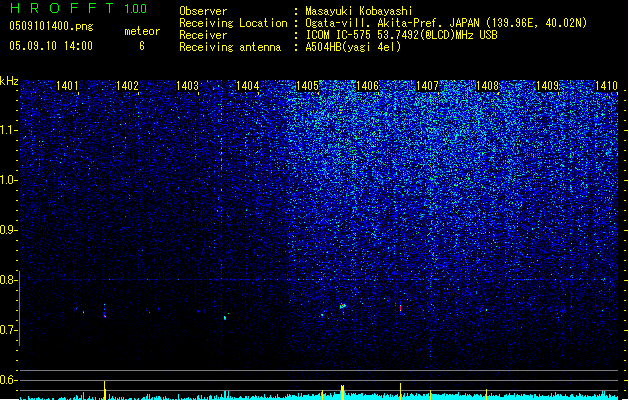
Task: Click the 1409 time axis label
Action: [x=547, y=86]
